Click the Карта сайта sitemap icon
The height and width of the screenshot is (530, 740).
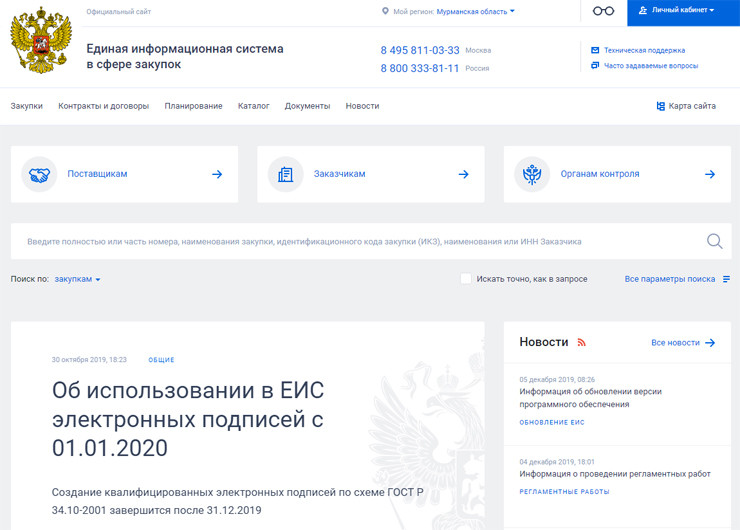click(x=661, y=106)
